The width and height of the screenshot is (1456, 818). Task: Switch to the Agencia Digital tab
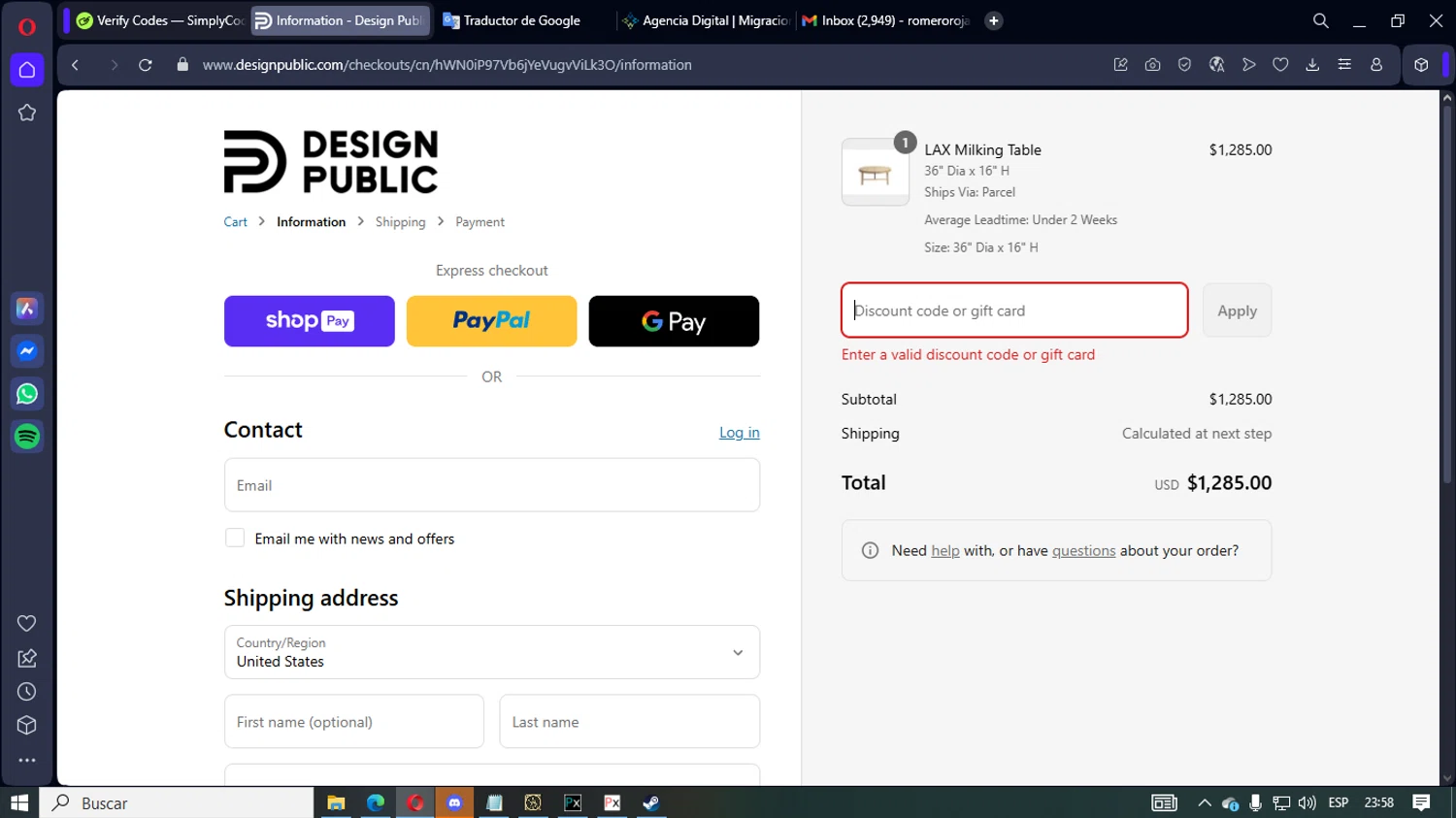coord(706,20)
